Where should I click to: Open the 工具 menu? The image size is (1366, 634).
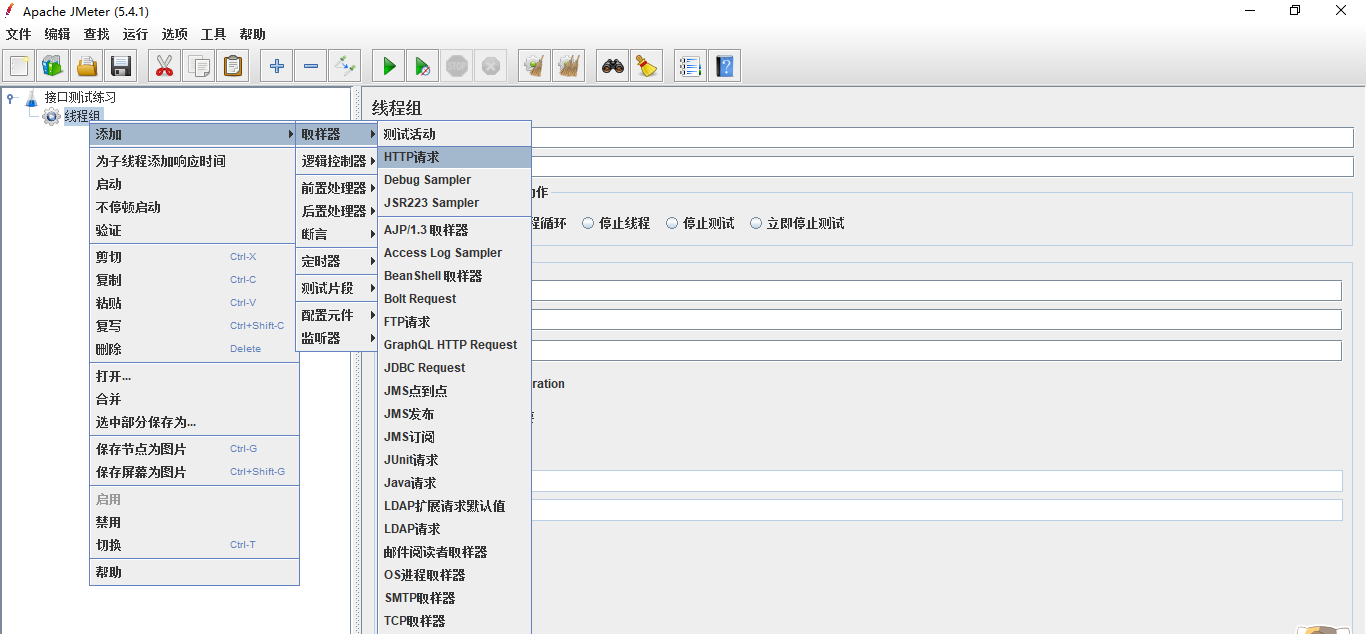click(x=214, y=34)
